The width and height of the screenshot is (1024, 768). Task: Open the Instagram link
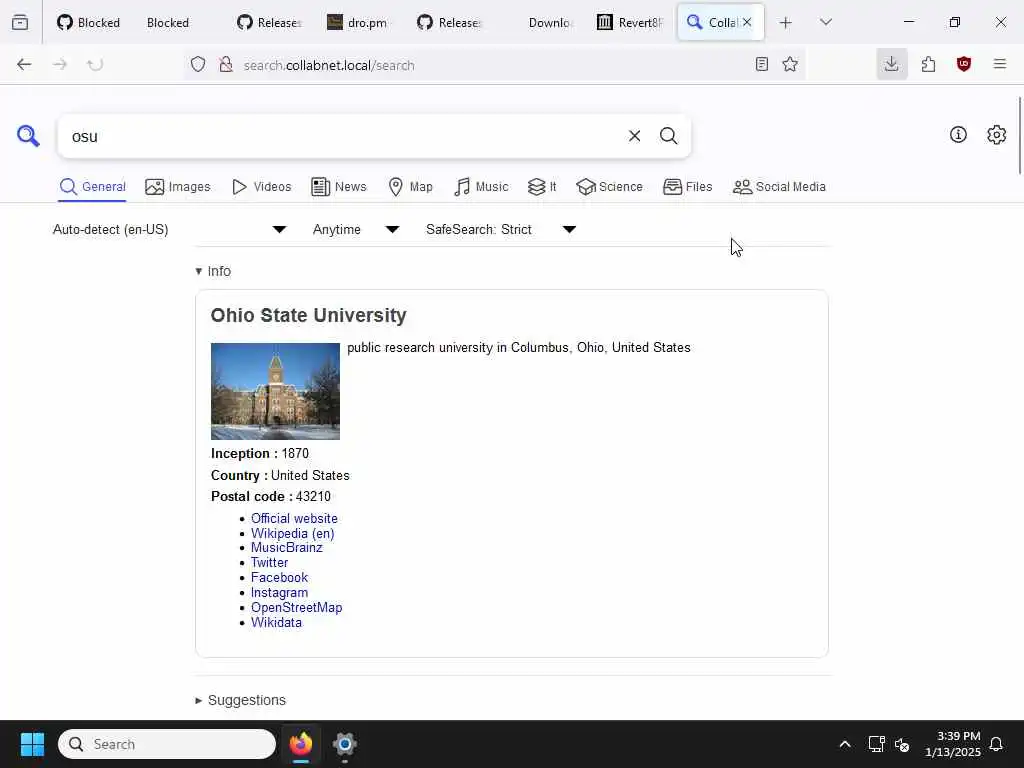[x=280, y=593]
